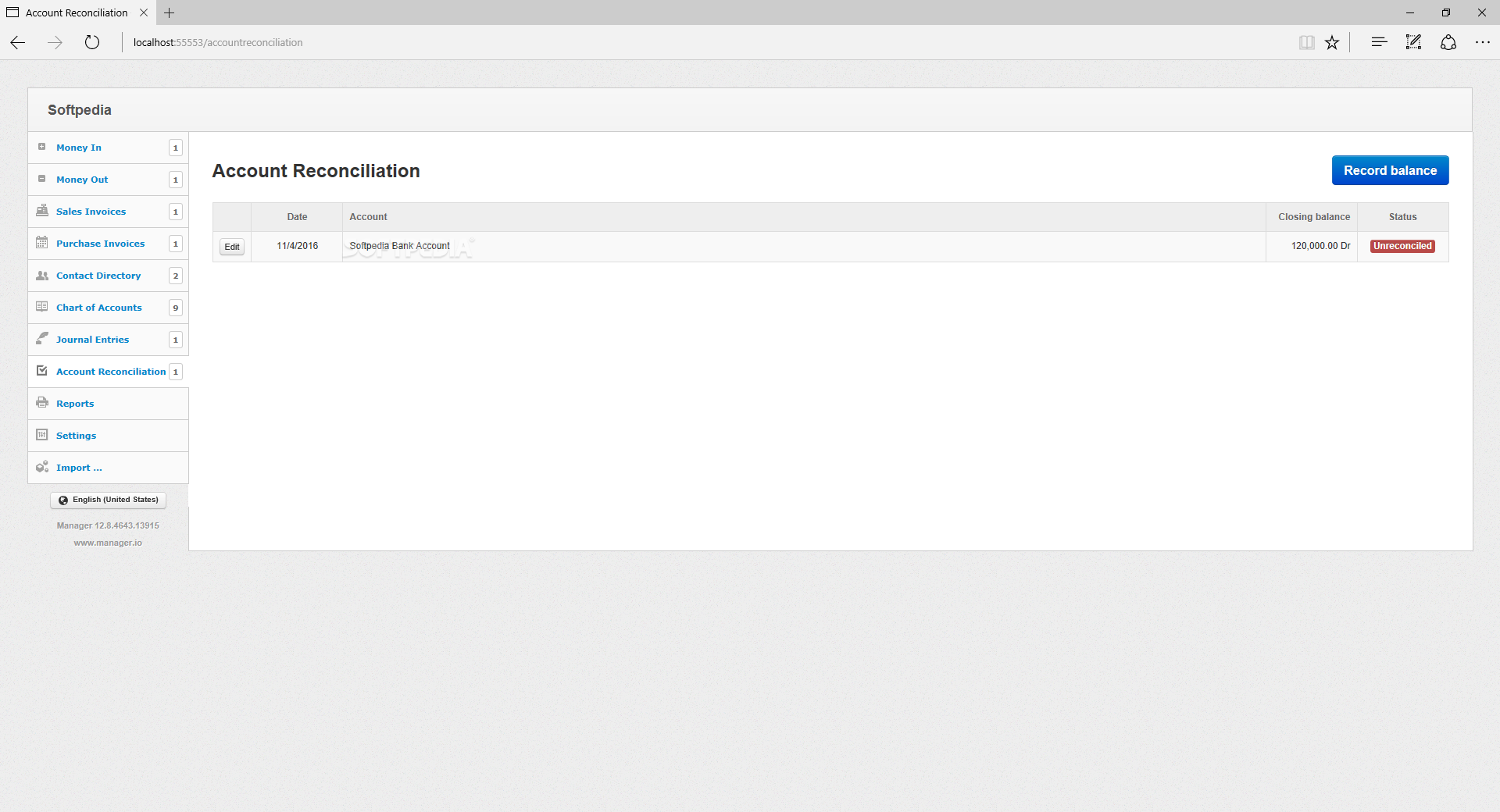Open the Money Out menu item
1500x812 pixels.
point(108,180)
